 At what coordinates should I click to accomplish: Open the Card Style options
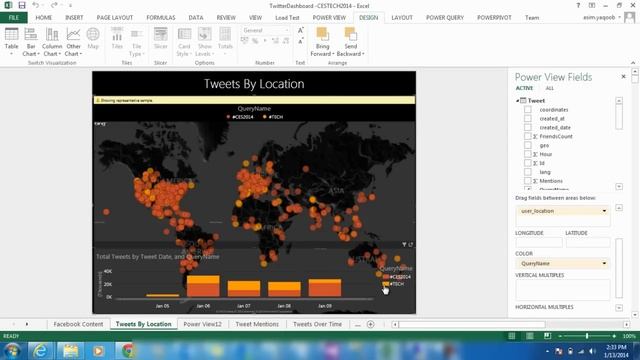point(184,42)
